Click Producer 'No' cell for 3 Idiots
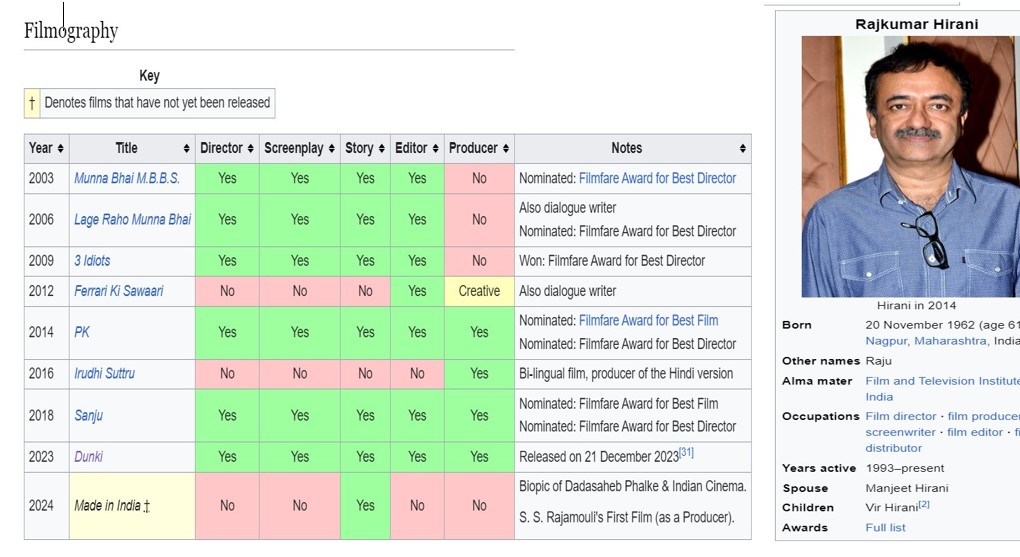This screenshot has width=1020, height=557. click(x=479, y=261)
